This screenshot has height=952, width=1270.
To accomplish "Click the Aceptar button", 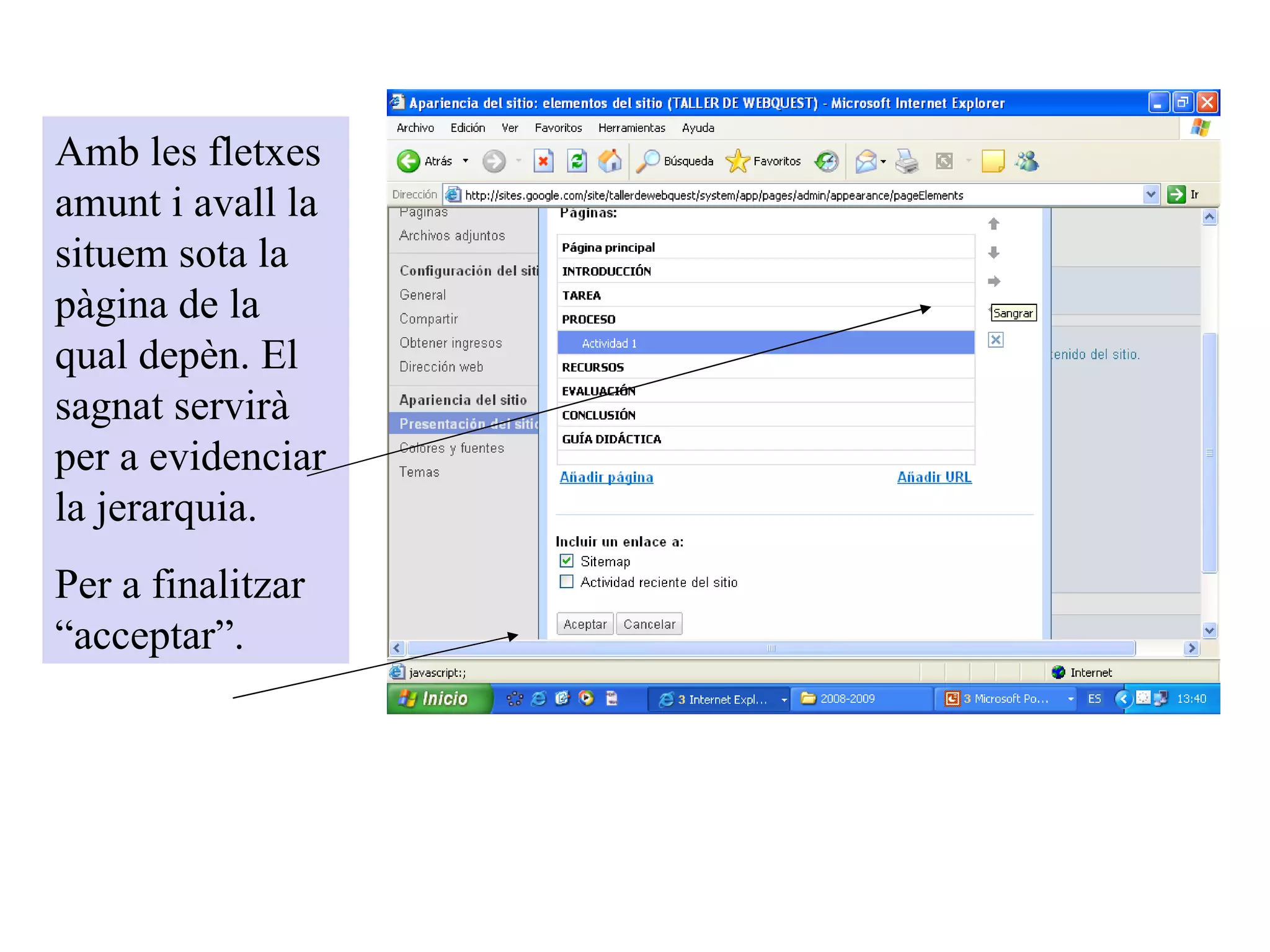I will point(584,624).
